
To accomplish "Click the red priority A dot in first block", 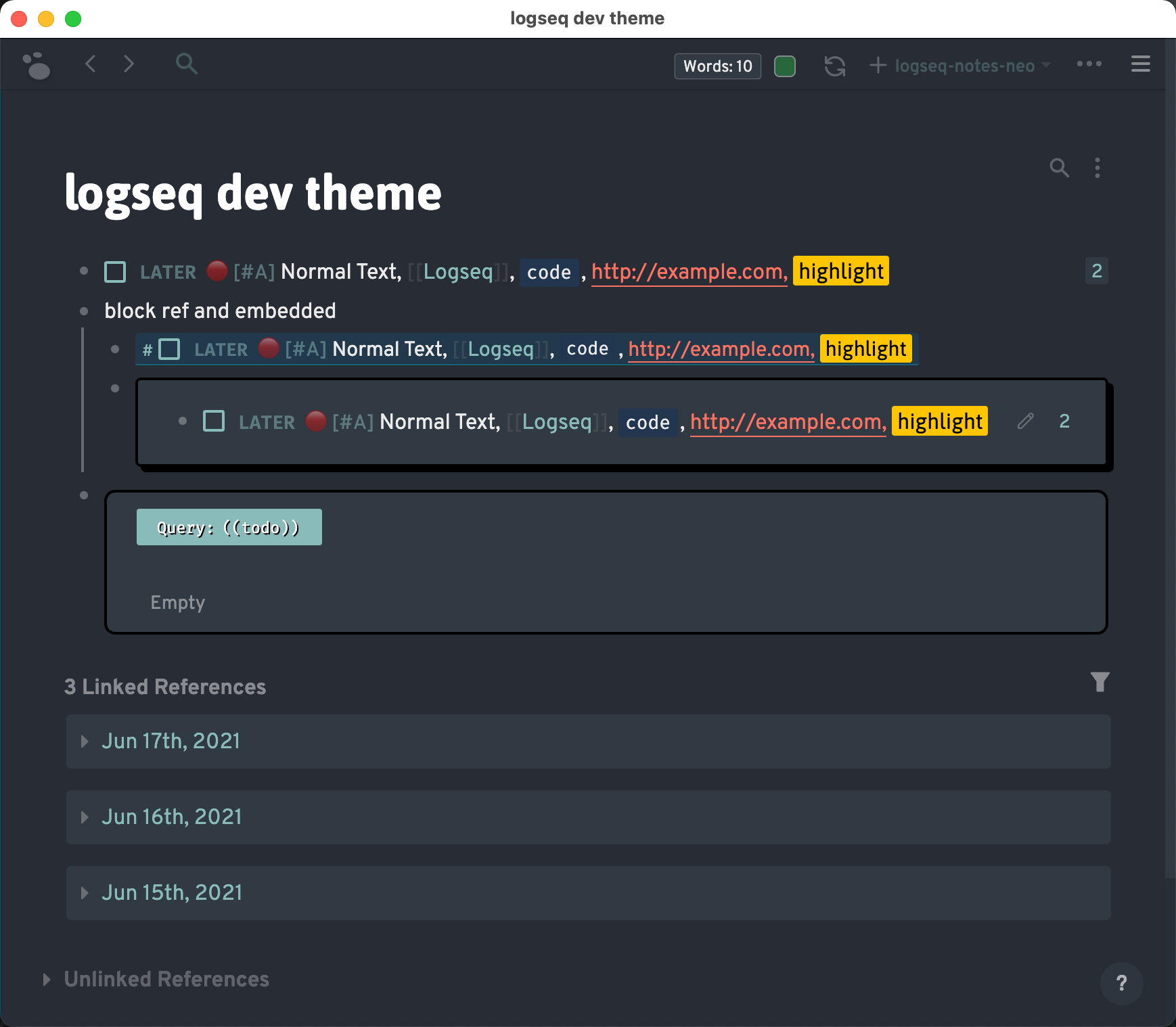I will coord(217,271).
